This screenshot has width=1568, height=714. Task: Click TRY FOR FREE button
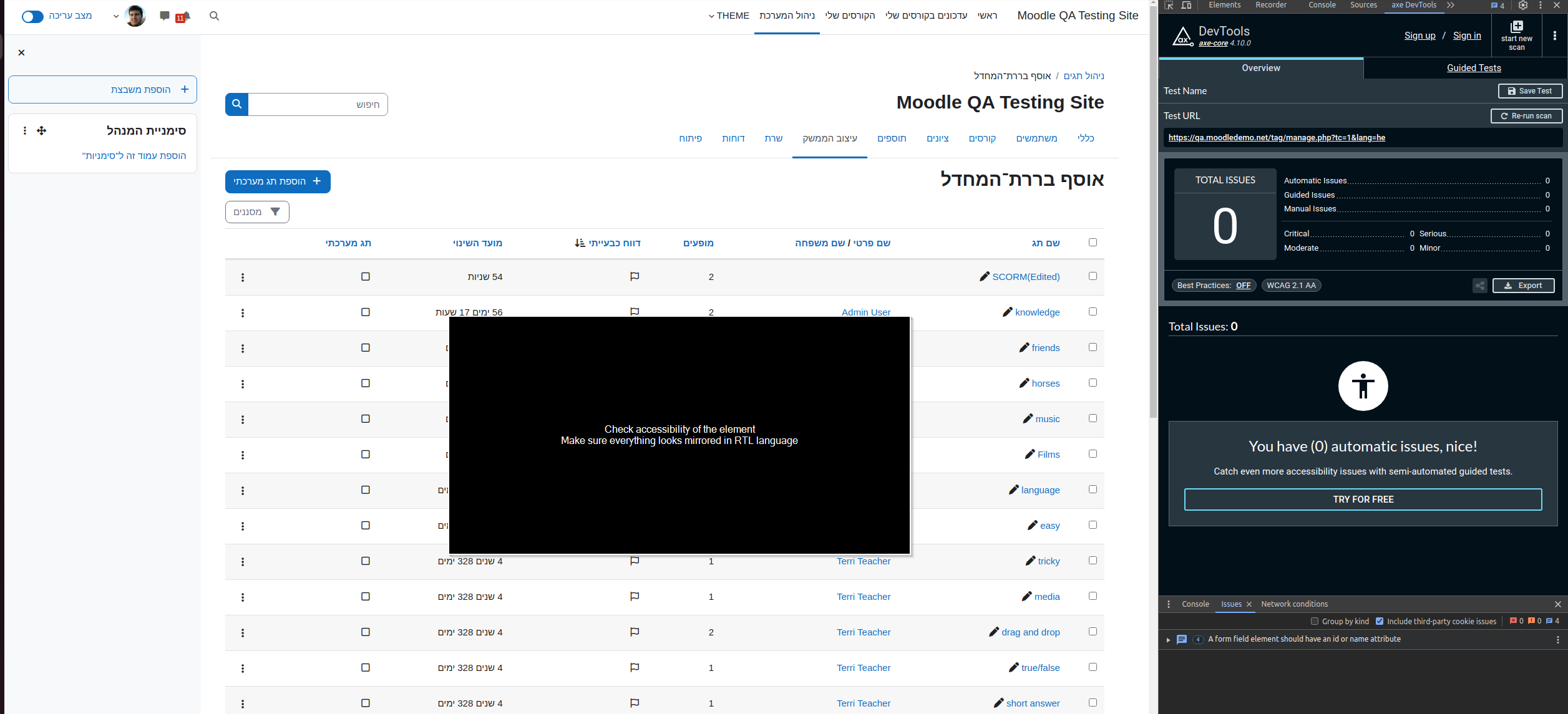[1363, 499]
